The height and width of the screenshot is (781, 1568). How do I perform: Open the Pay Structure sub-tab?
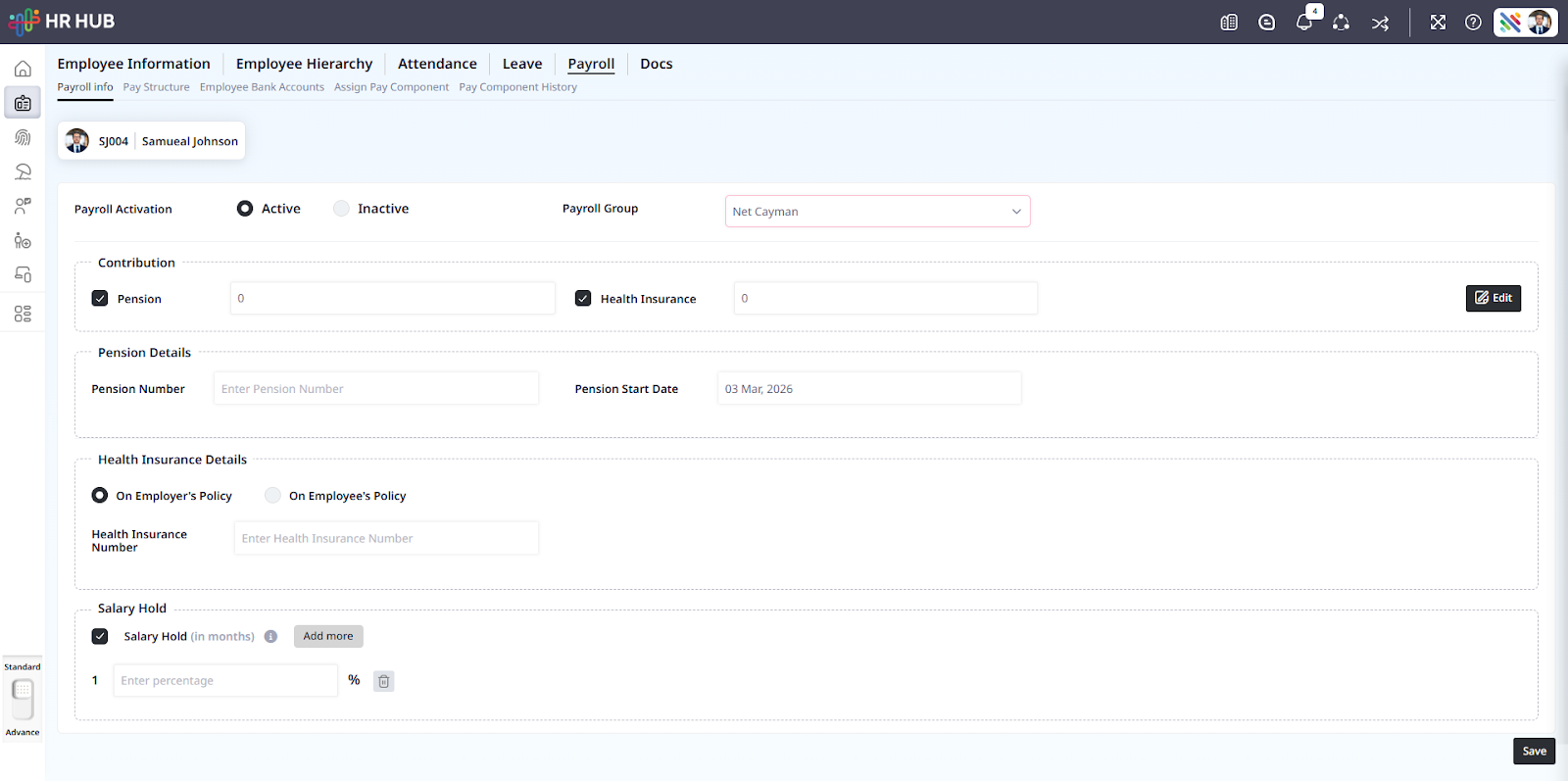coord(156,87)
